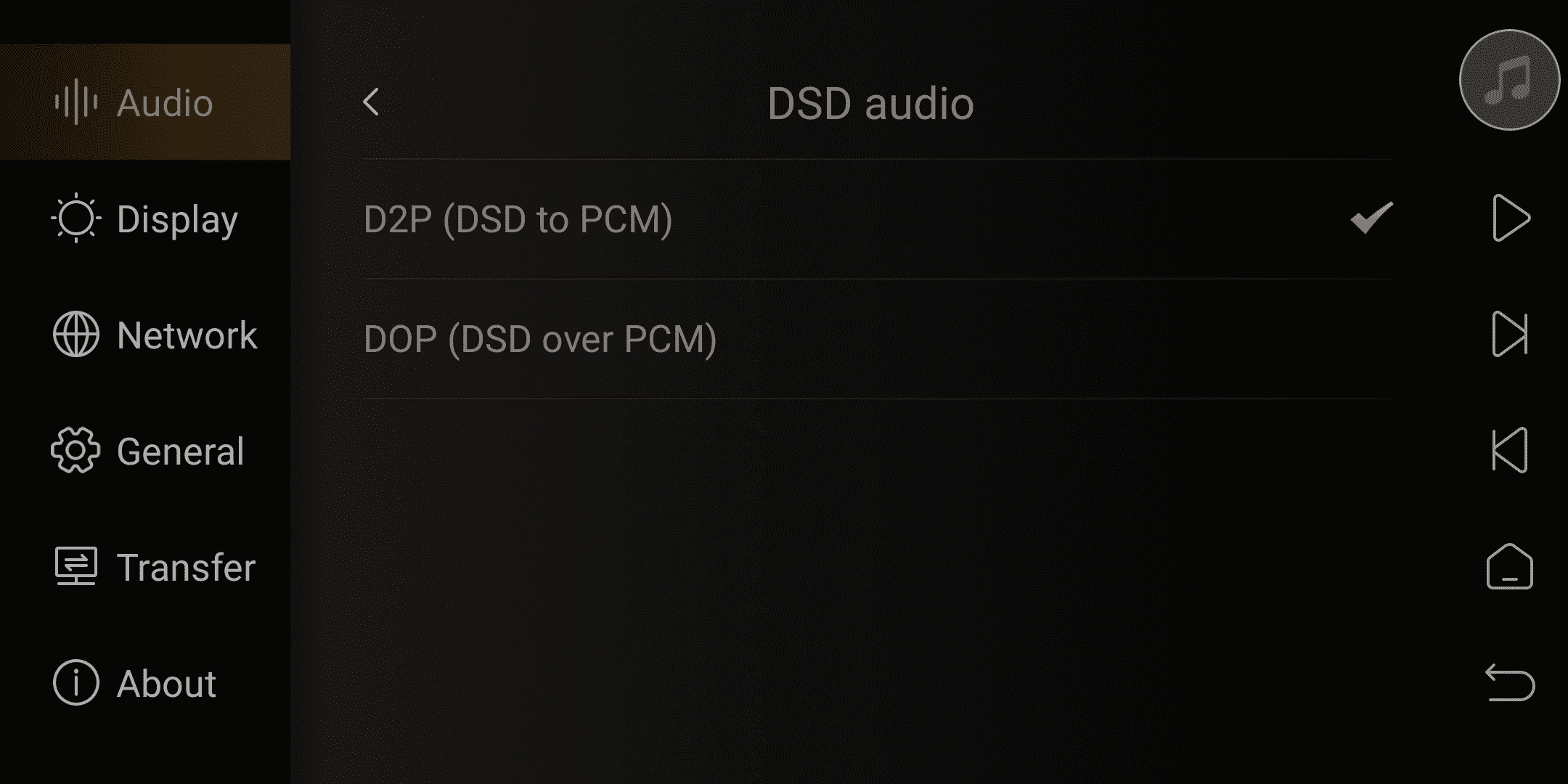This screenshot has height=784, width=1568.
Task: Choose DOP (DSD over PCM) mode
Action: pyautogui.click(x=878, y=339)
